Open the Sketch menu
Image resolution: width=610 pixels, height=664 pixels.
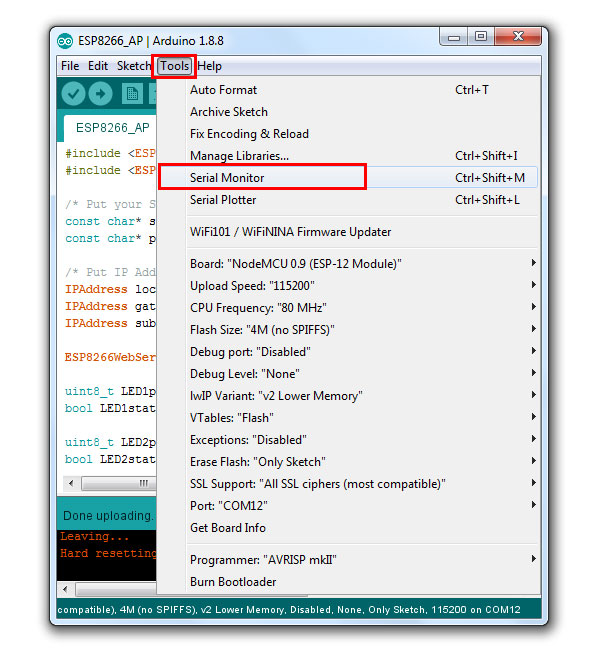(133, 66)
